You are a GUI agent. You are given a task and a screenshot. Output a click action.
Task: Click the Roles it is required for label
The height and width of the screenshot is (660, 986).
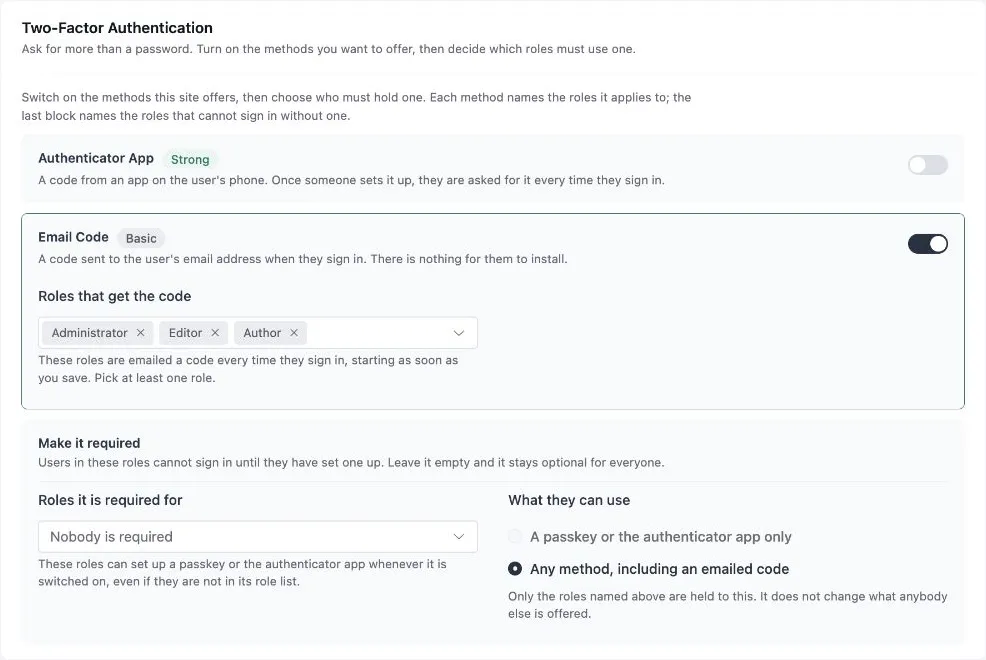tap(110, 500)
